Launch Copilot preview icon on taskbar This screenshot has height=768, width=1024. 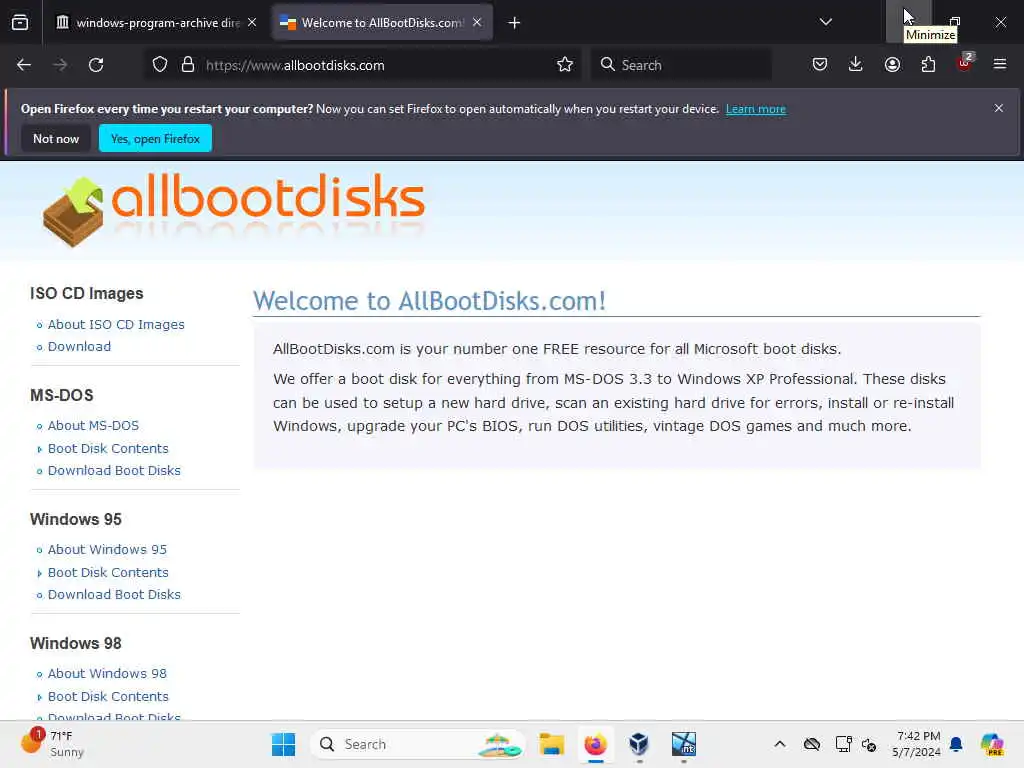point(992,744)
